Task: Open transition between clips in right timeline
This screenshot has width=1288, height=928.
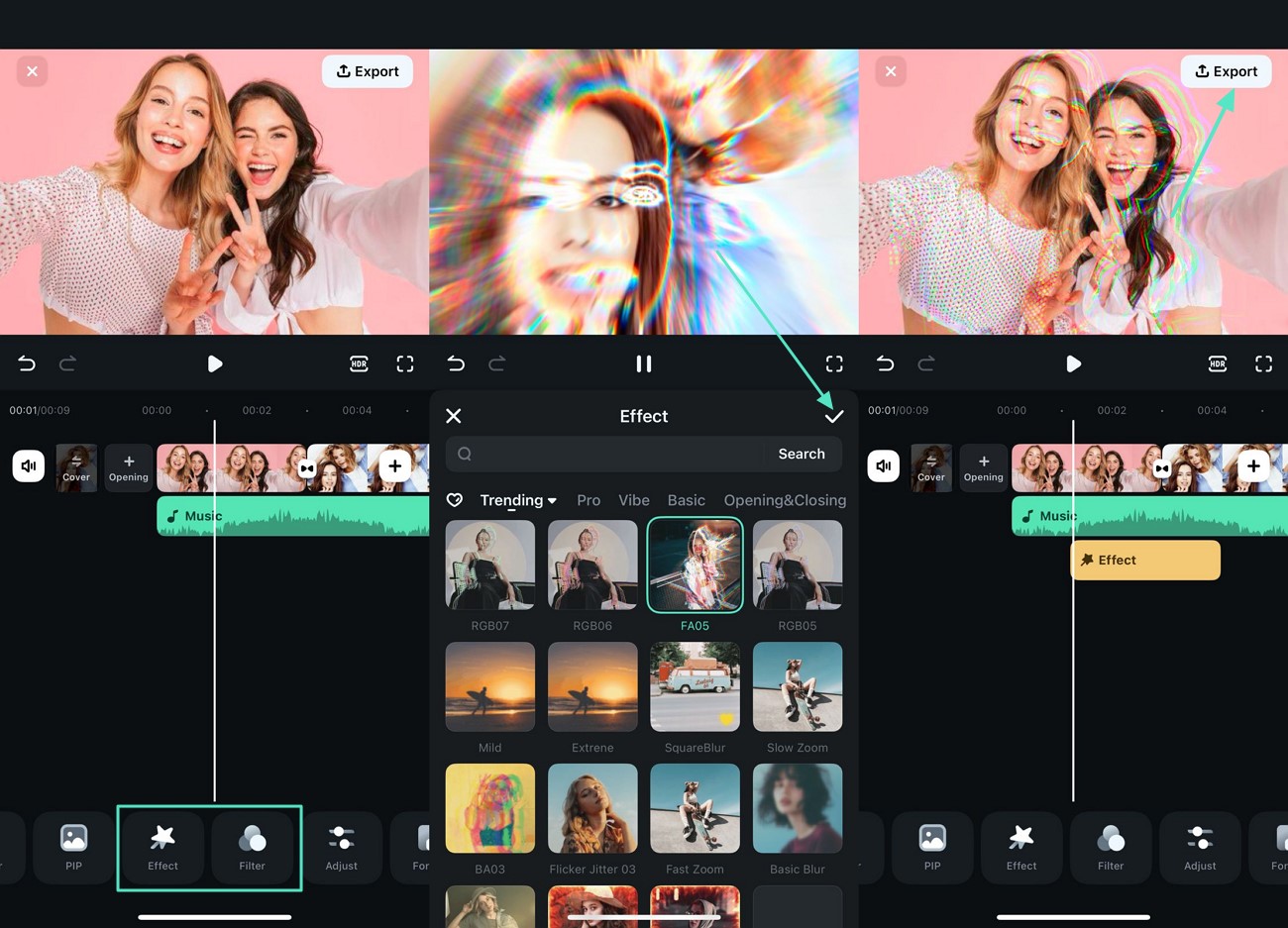Action: coord(1162,468)
